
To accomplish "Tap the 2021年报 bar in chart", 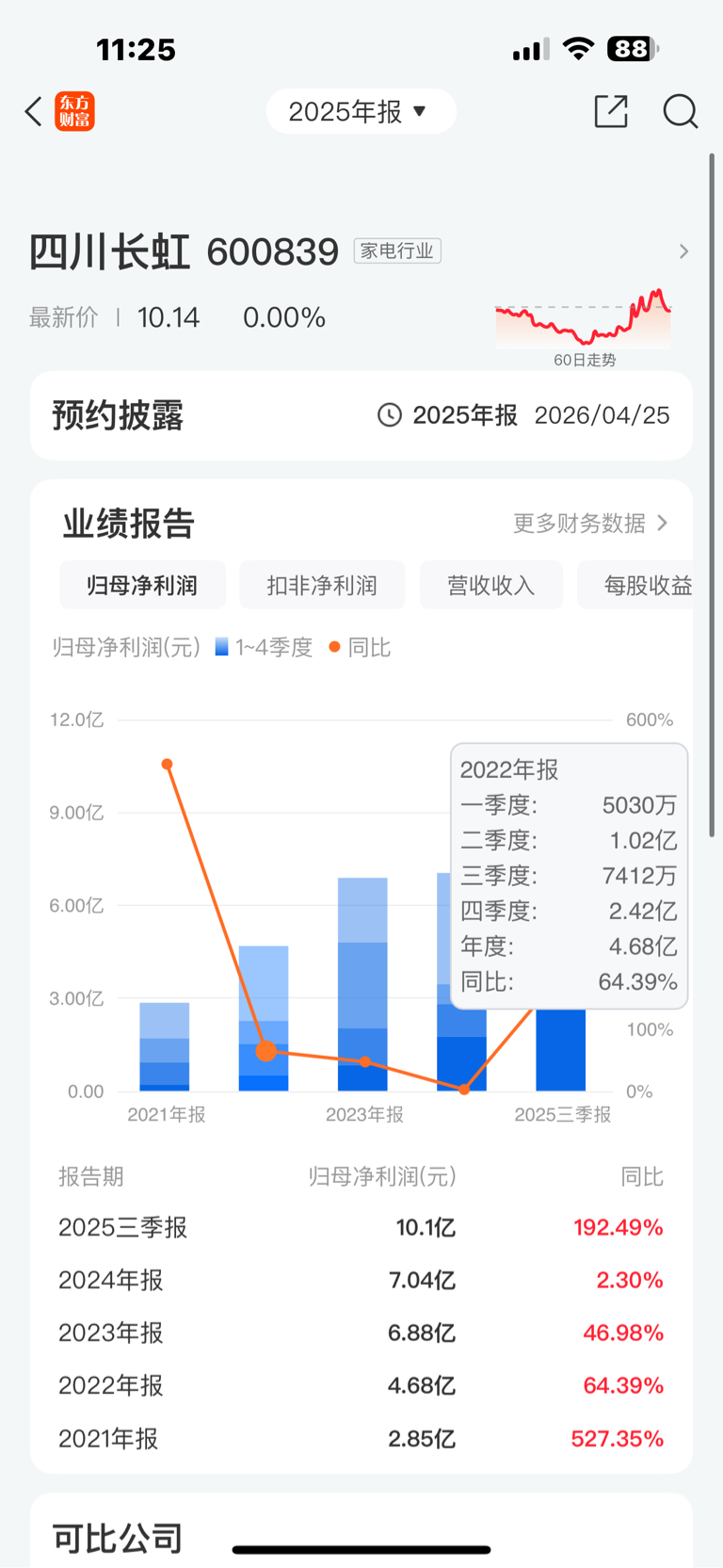I will (x=165, y=1046).
